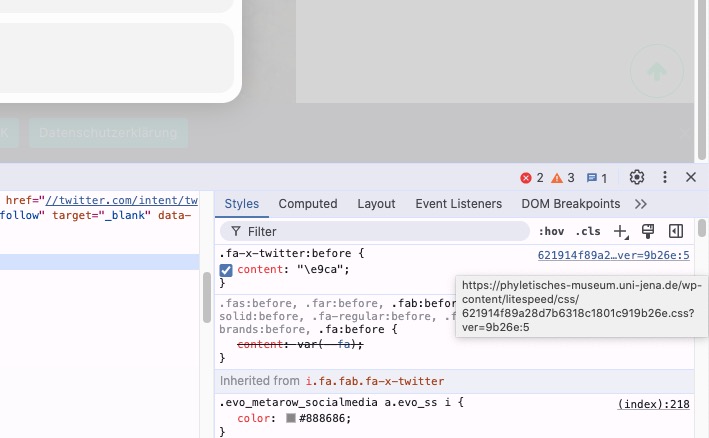This screenshot has width=709, height=438.
Task: Open the (index):218 source link
Action: tap(653, 404)
